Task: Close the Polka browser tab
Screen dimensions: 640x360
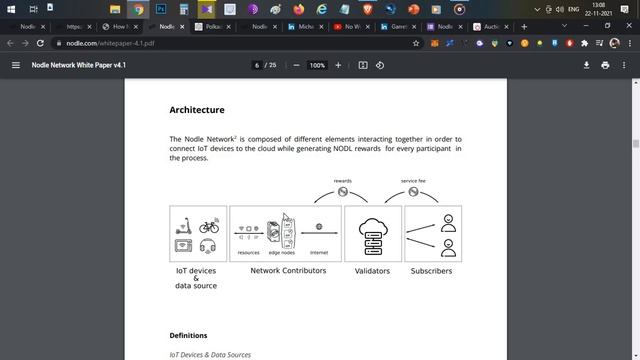Action: click(x=229, y=27)
